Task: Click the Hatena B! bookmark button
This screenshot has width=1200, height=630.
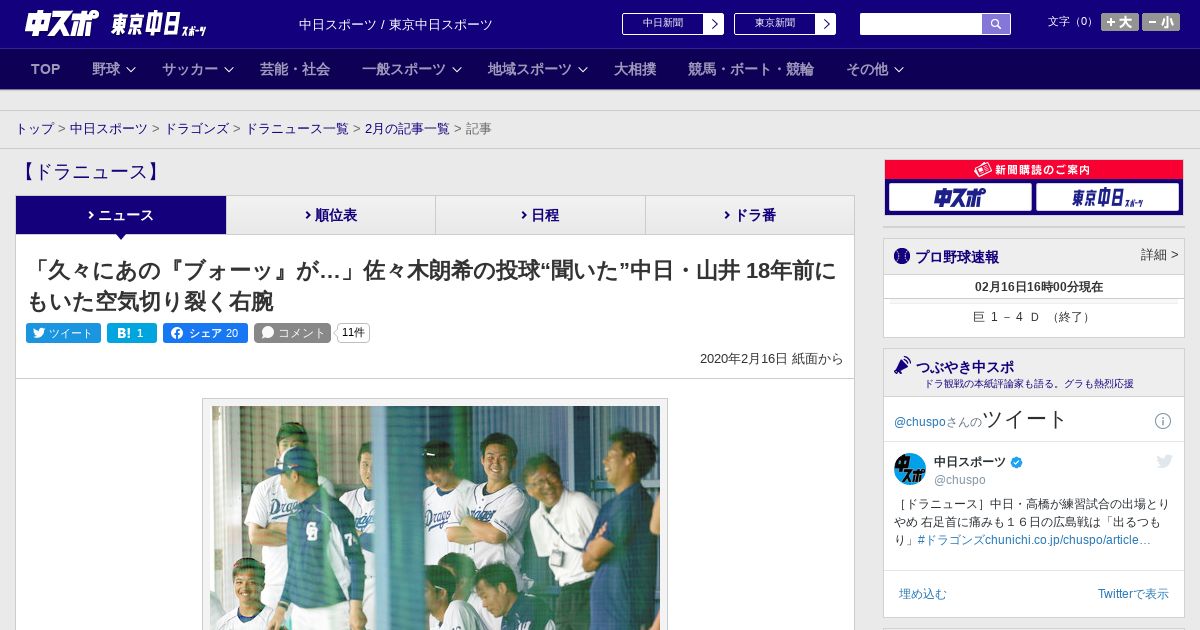Action: (x=132, y=333)
